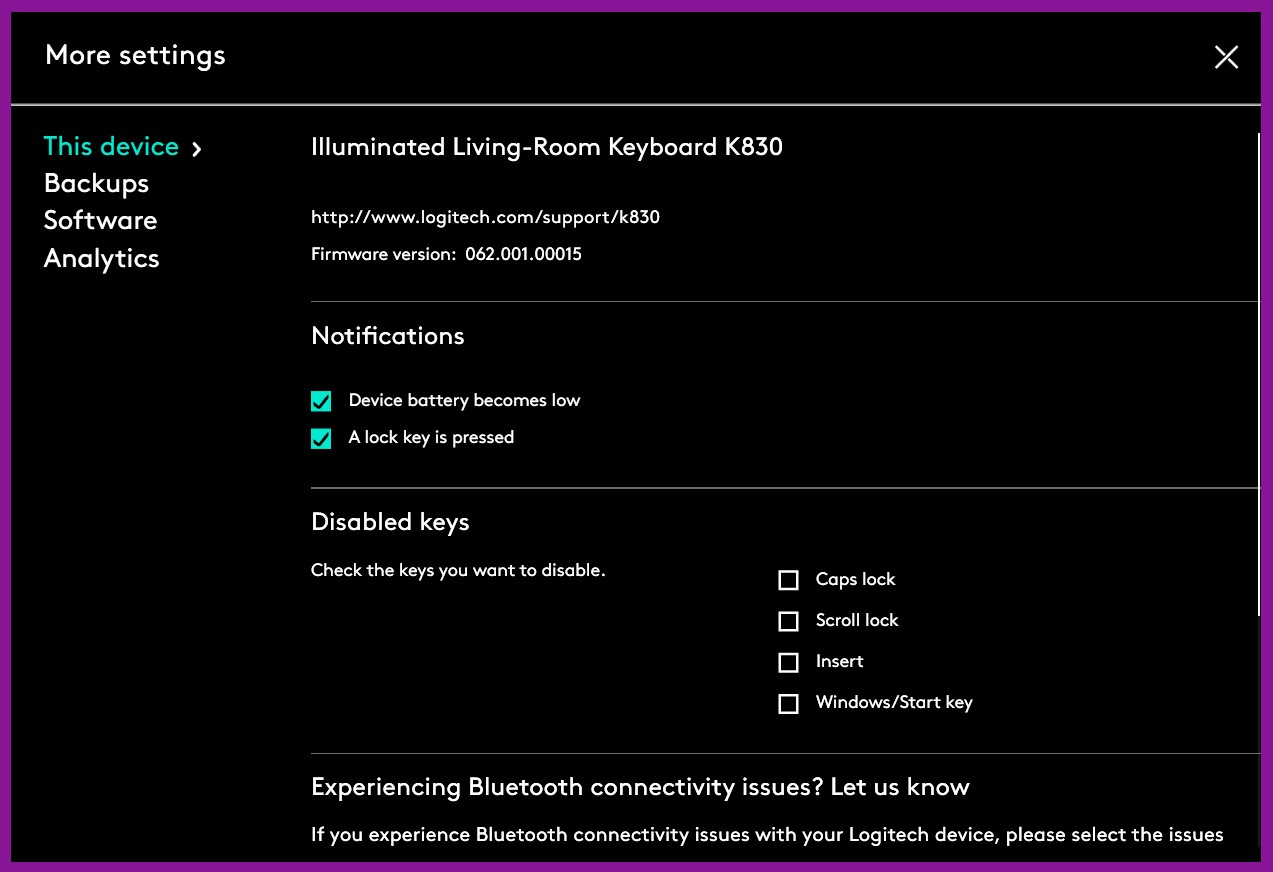This screenshot has width=1273, height=872.
Task: Click the Disabled keys section heading
Action: tap(390, 522)
